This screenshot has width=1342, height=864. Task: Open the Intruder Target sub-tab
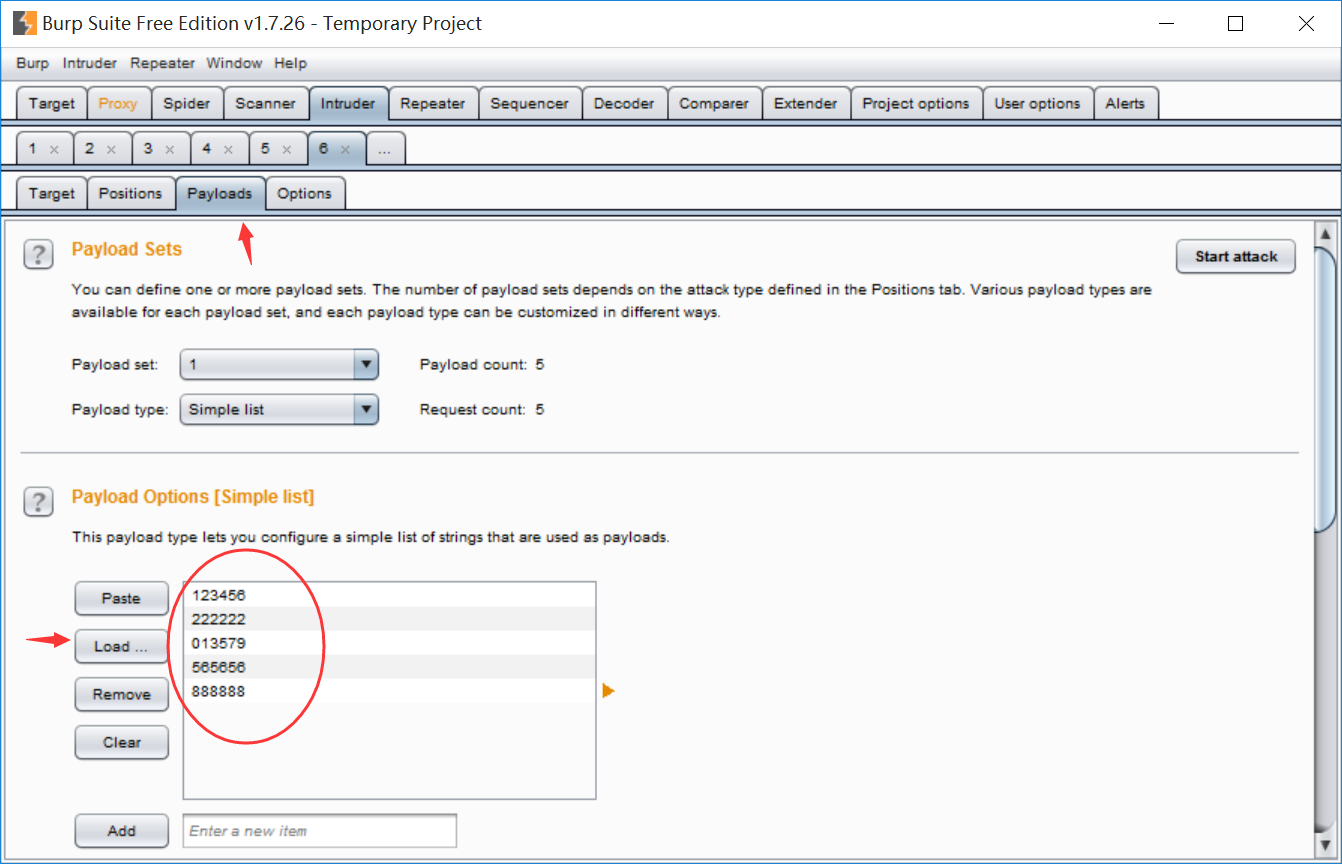tap(52, 193)
